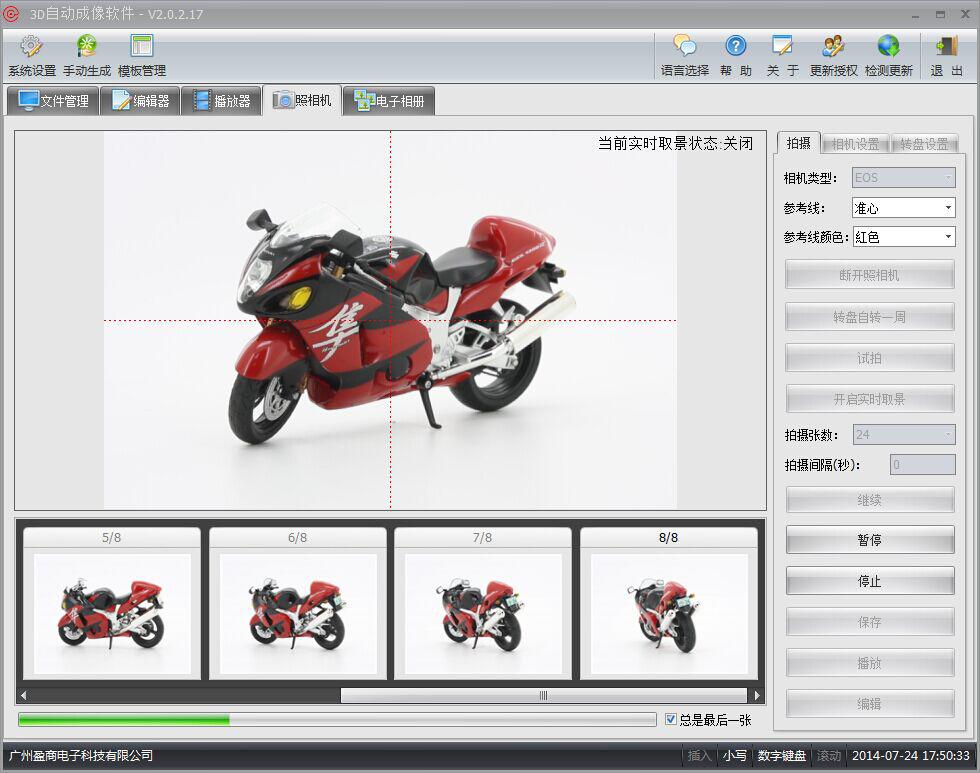Open the 编辑器 editor tab

(140, 101)
